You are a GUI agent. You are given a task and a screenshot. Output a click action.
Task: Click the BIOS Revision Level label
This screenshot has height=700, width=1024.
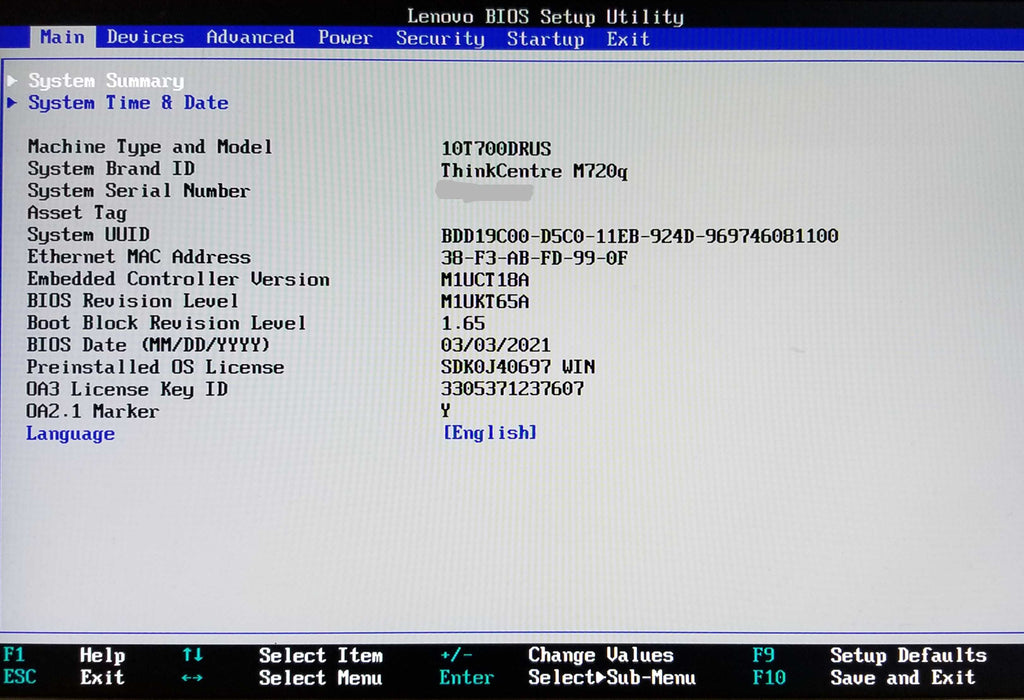click(x=133, y=301)
